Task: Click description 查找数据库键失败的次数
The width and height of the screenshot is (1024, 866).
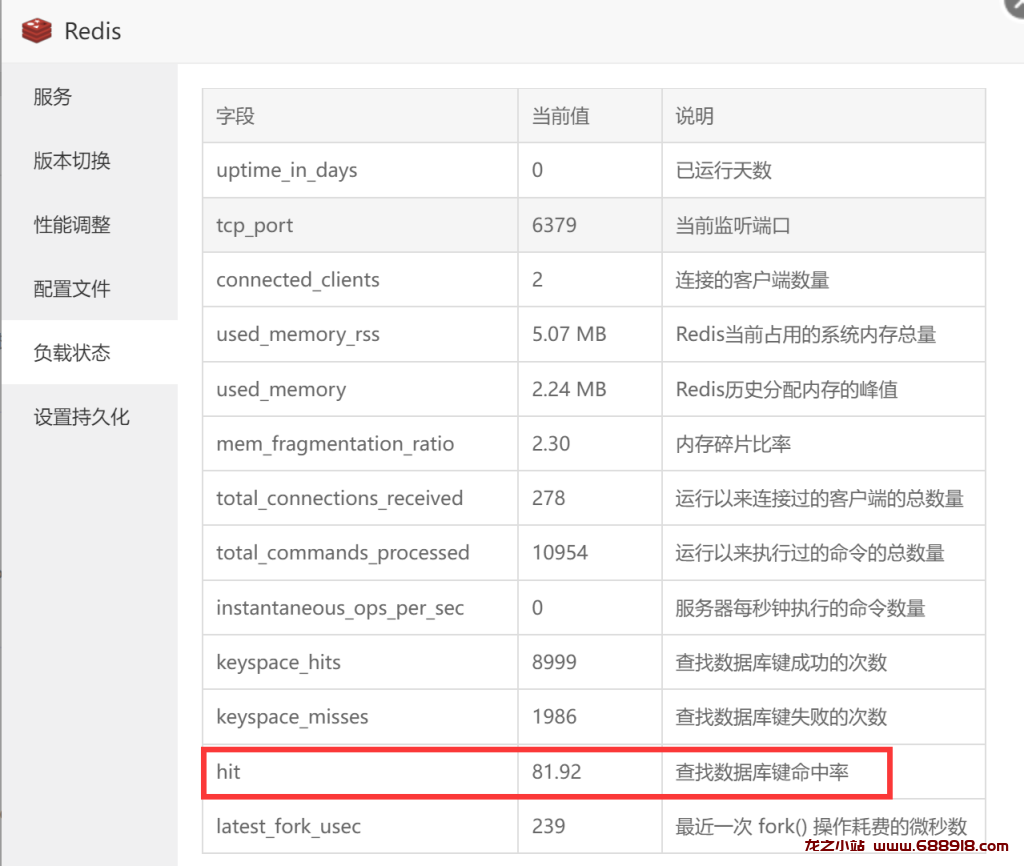Action: pyautogui.click(x=781, y=717)
